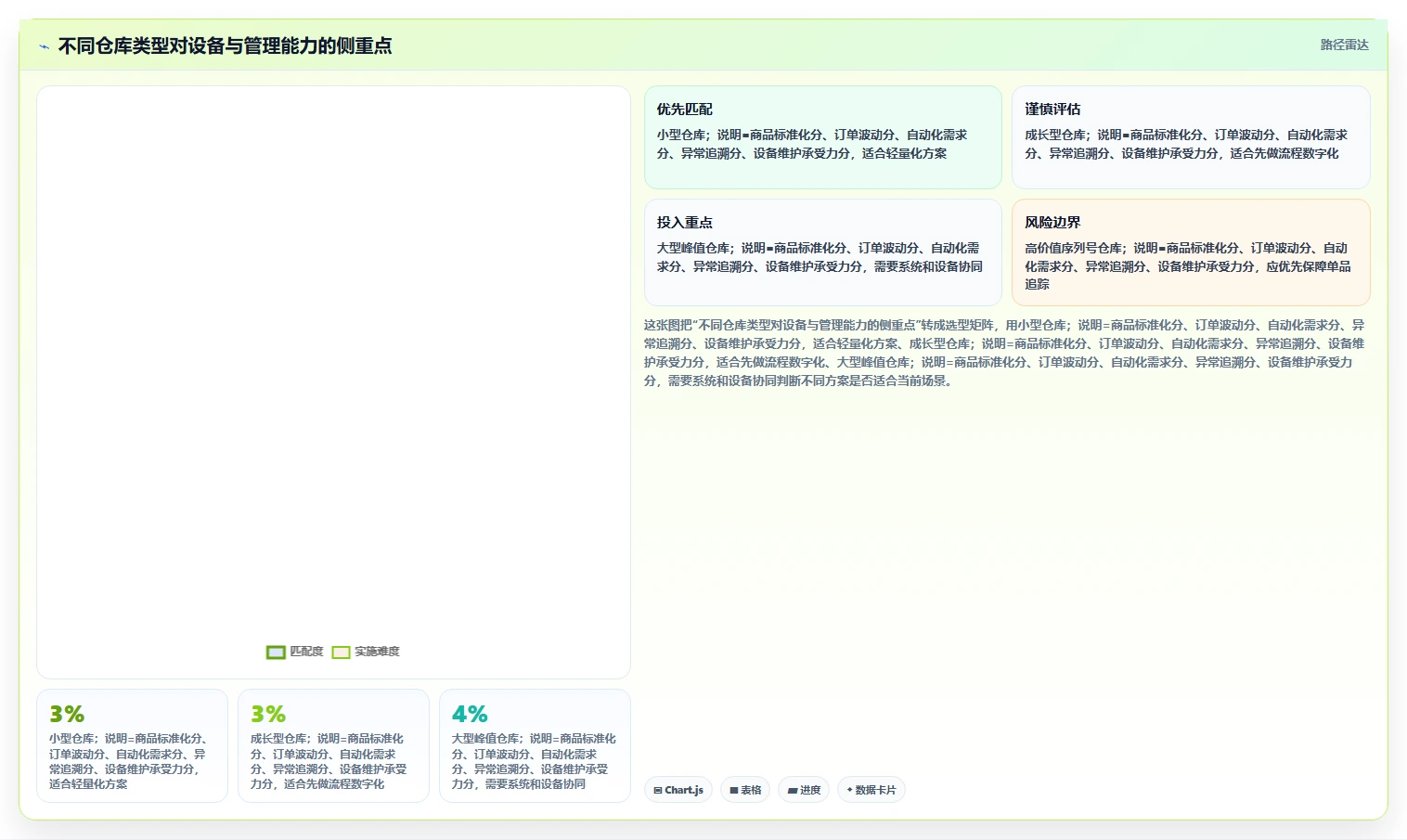This screenshot has height=840, width=1407.
Task: Click the 实施难度 legend label
Action: [377, 652]
